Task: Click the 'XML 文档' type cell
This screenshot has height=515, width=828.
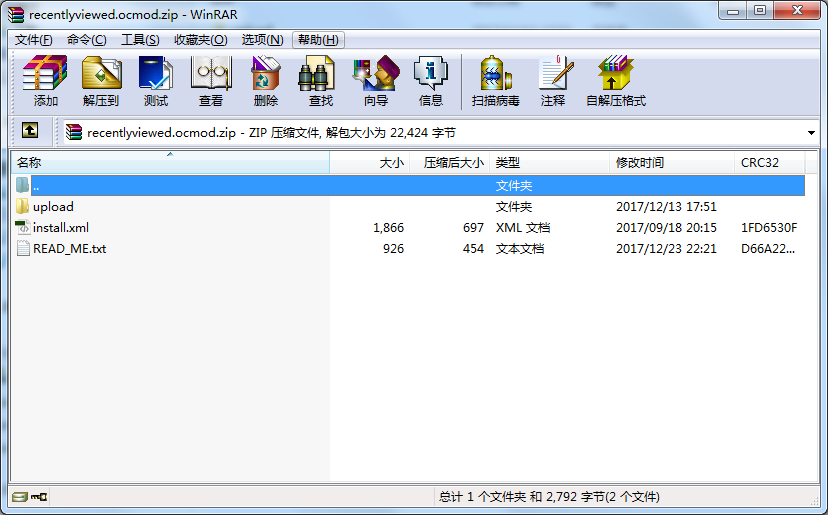Action: 523,228
